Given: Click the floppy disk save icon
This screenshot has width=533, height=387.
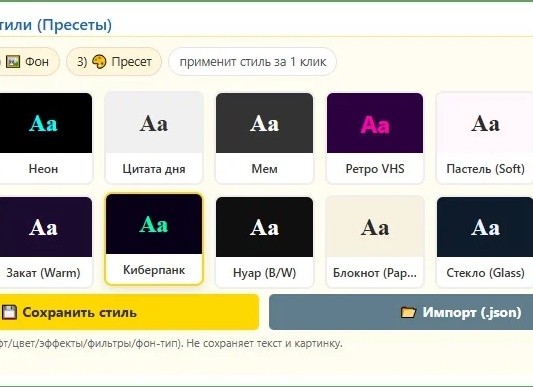Looking at the screenshot, I should (x=9, y=312).
